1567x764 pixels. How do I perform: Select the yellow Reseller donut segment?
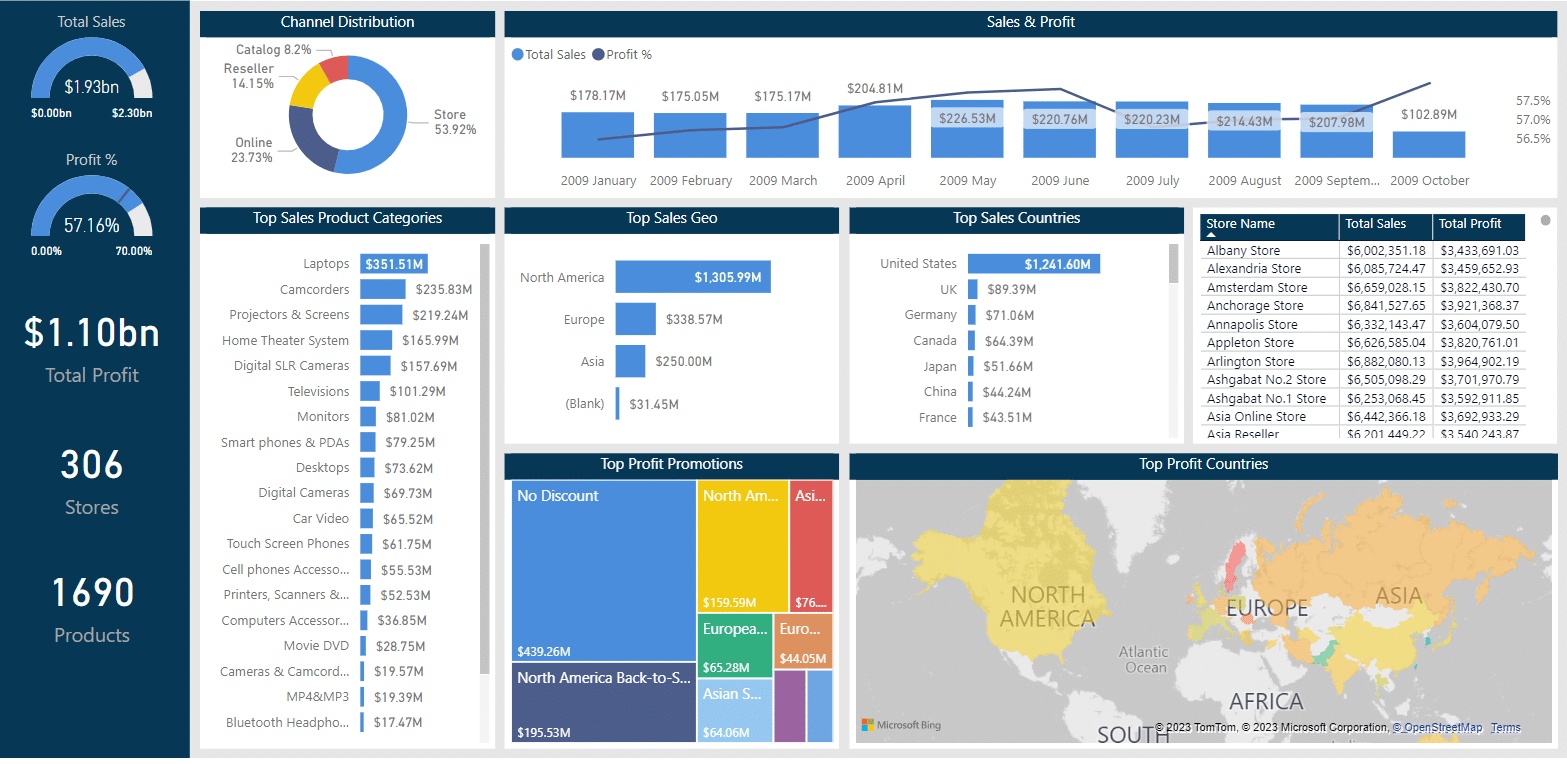click(305, 86)
